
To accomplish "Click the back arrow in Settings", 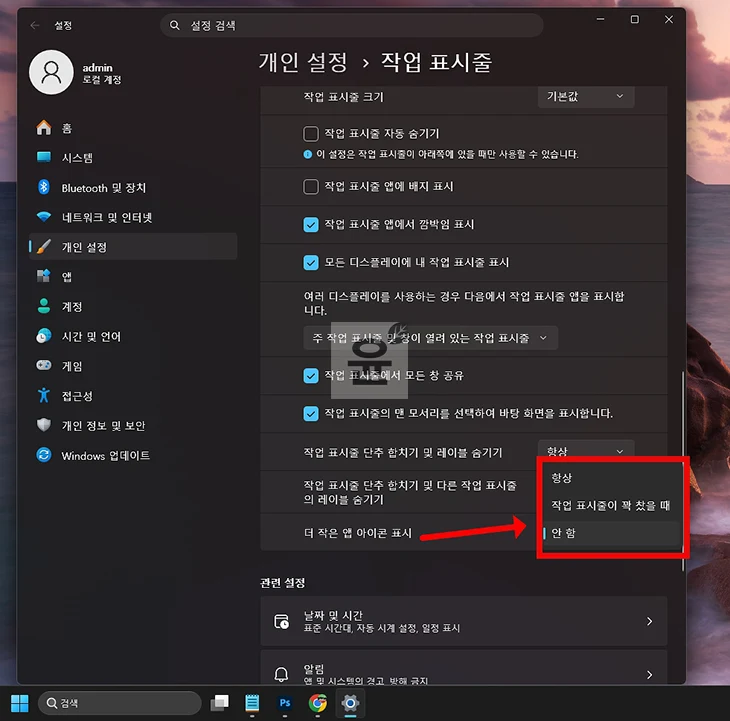I will 35,25.
